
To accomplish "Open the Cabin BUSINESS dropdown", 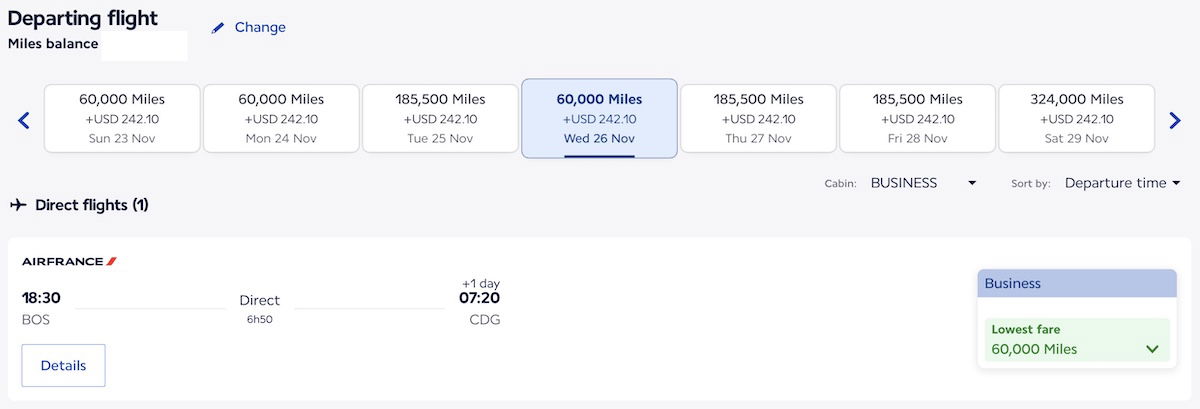I will point(922,183).
